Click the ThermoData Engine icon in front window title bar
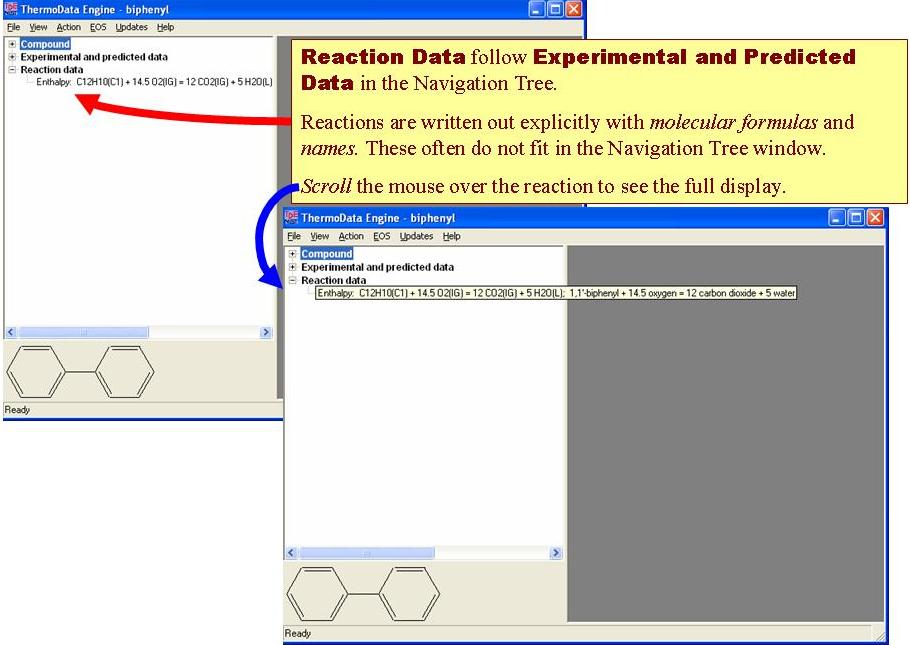This screenshot has height=645, width=910. pyautogui.click(x=292, y=218)
